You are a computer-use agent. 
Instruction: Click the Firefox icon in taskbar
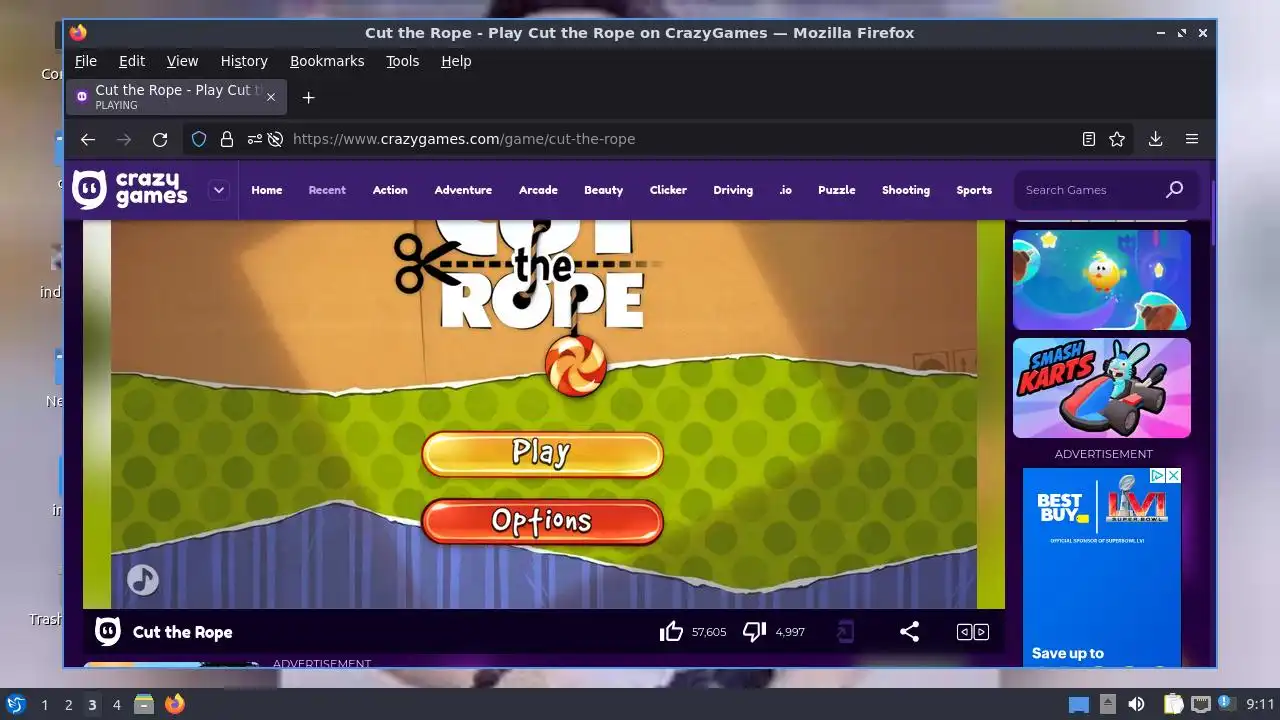174,704
